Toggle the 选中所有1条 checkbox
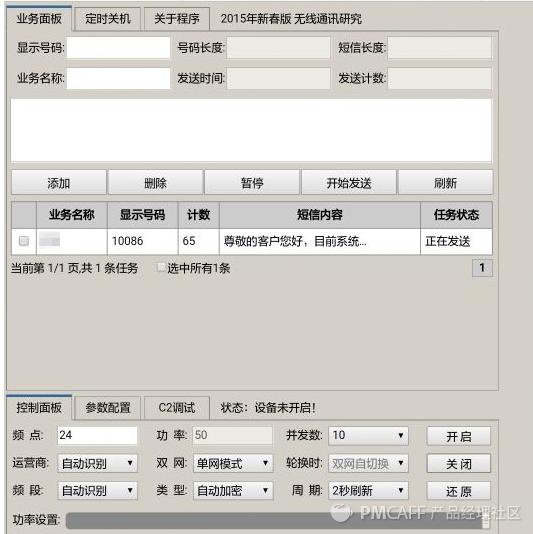This screenshot has width=533, height=534. (161, 268)
